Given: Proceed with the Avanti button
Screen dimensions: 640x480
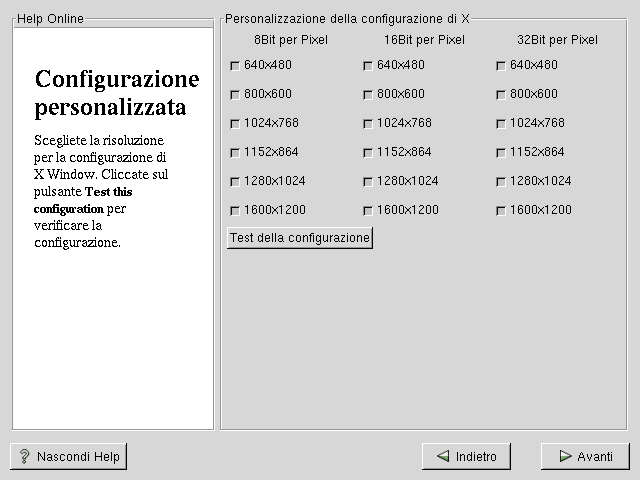Looking at the screenshot, I should click(x=585, y=456).
